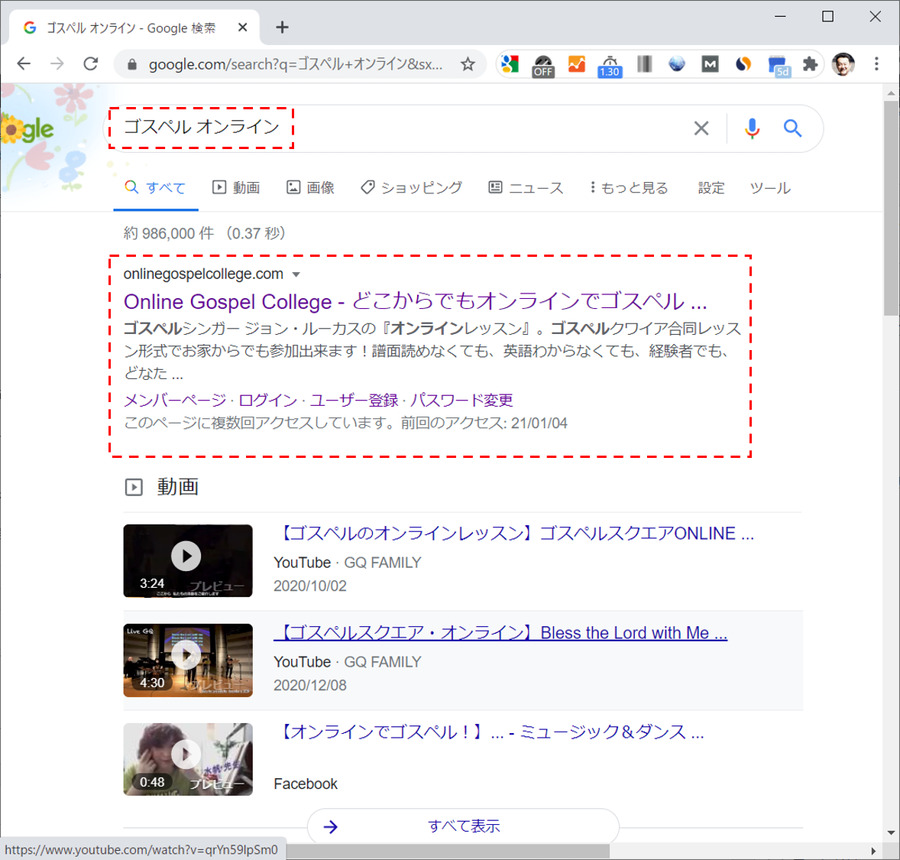Open the Extensions puzzle piece menu
900x860 pixels.
[810, 64]
